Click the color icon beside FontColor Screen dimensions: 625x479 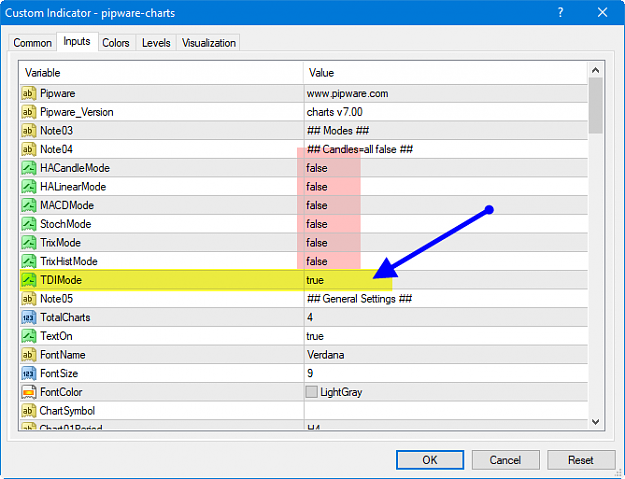click(x=28, y=392)
